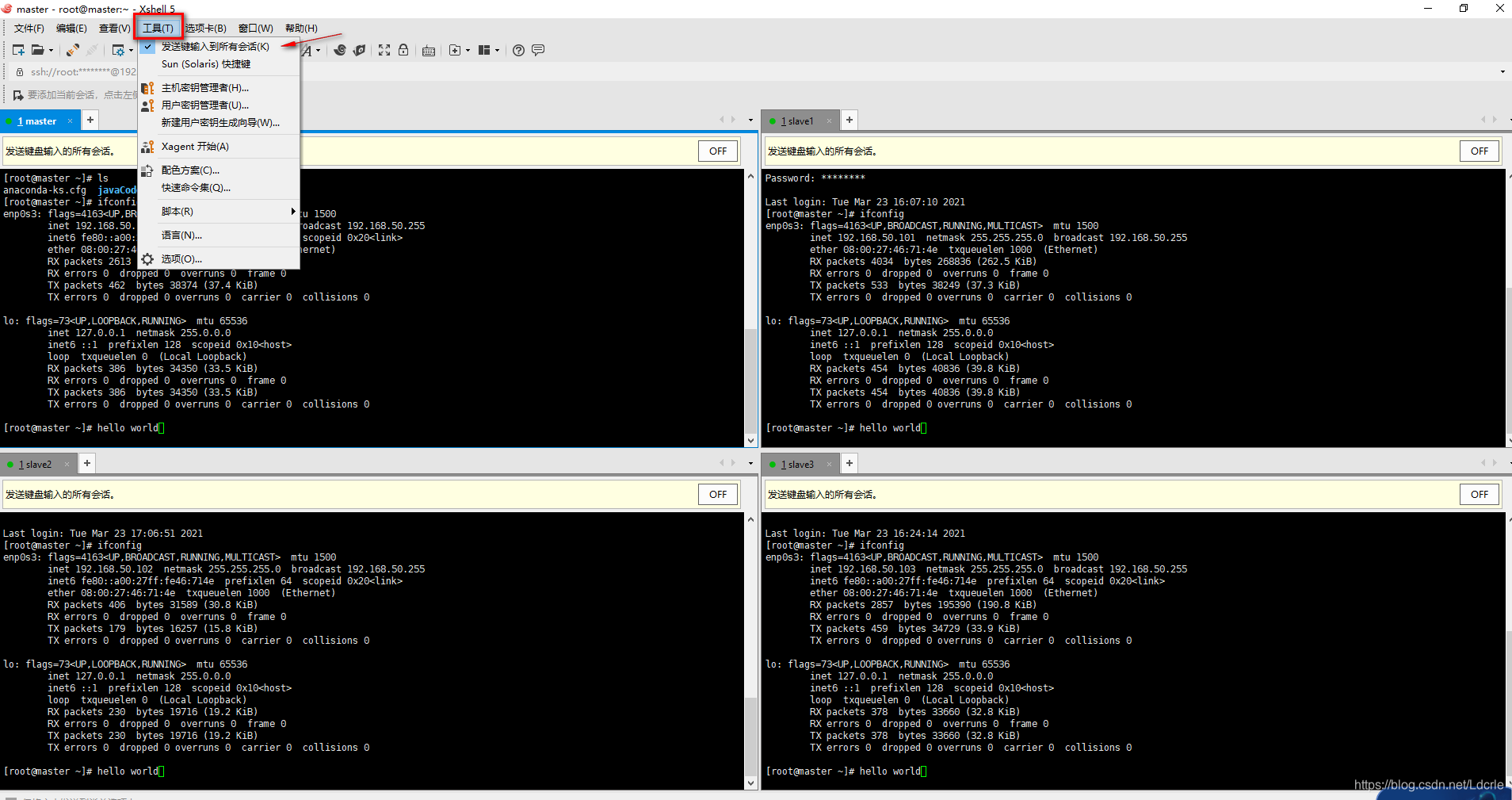The height and width of the screenshot is (800, 1512).
Task: Click the slave2 pane vertical scrollbar
Action: point(750,651)
